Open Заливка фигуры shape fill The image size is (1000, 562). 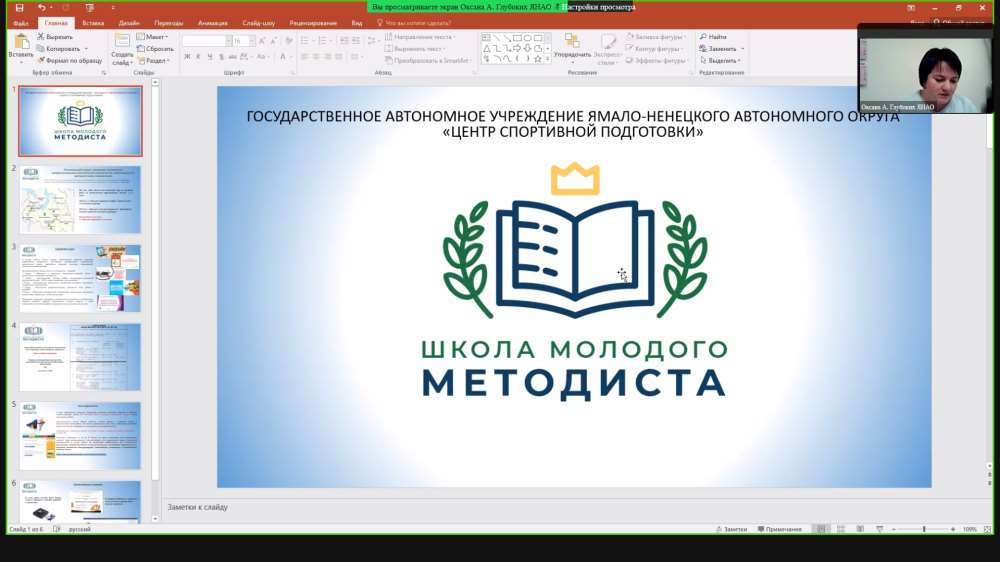pos(655,37)
